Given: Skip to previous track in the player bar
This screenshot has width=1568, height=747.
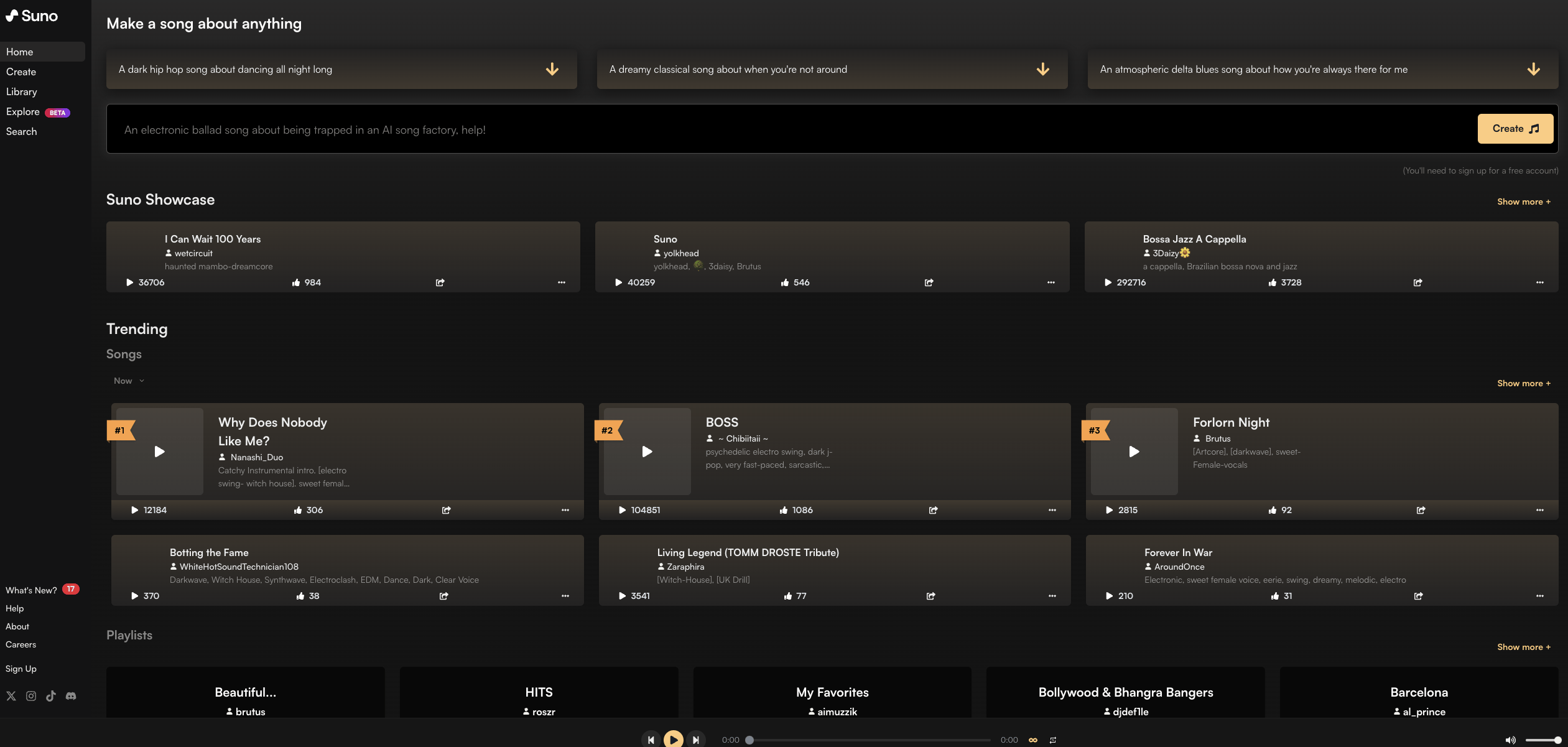Looking at the screenshot, I should pos(651,740).
